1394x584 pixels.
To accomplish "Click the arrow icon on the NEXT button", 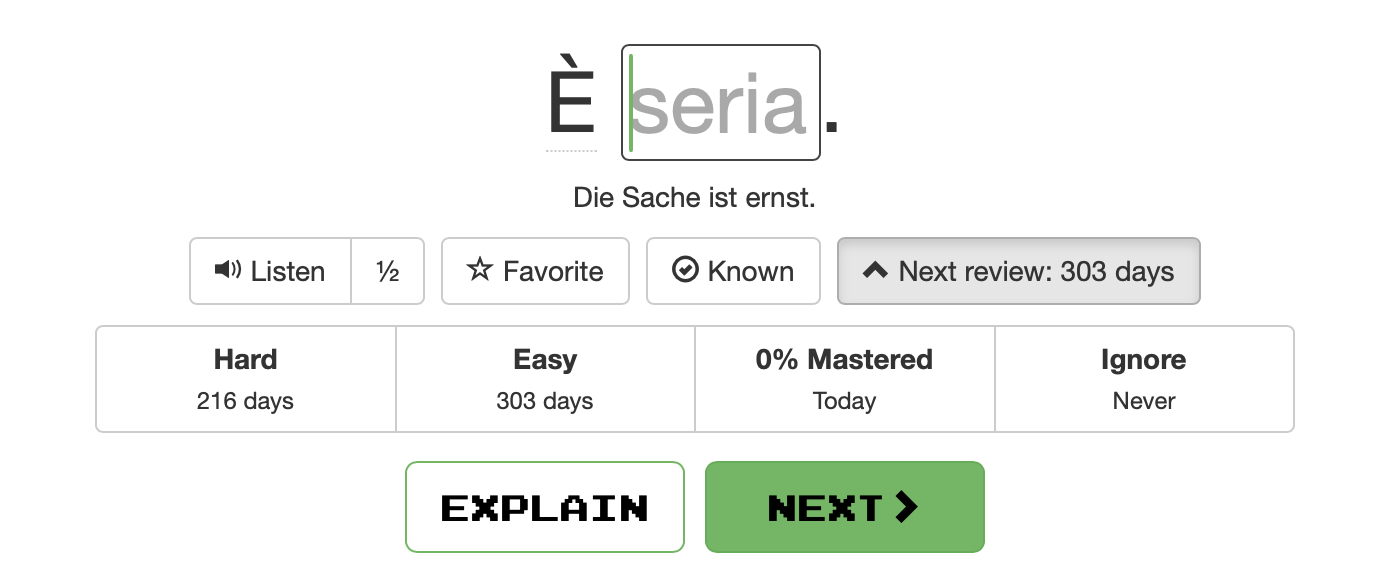I will tap(906, 507).
